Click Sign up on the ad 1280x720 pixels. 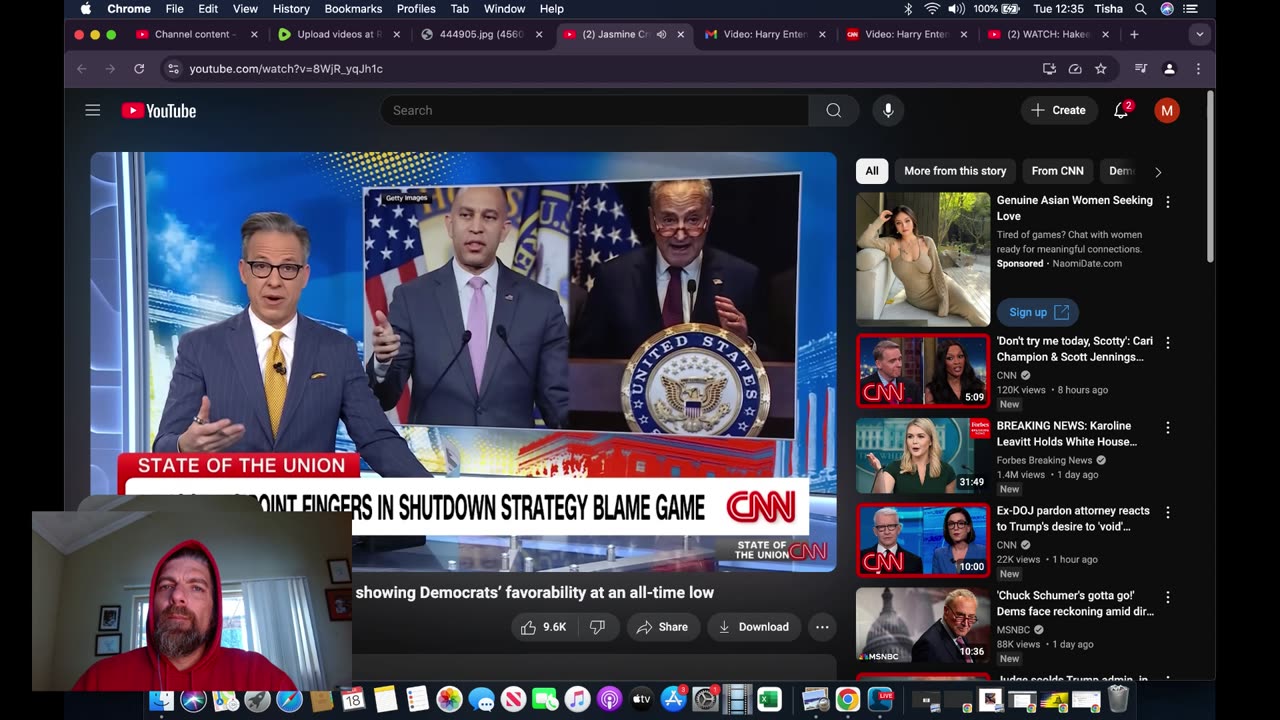point(1037,312)
